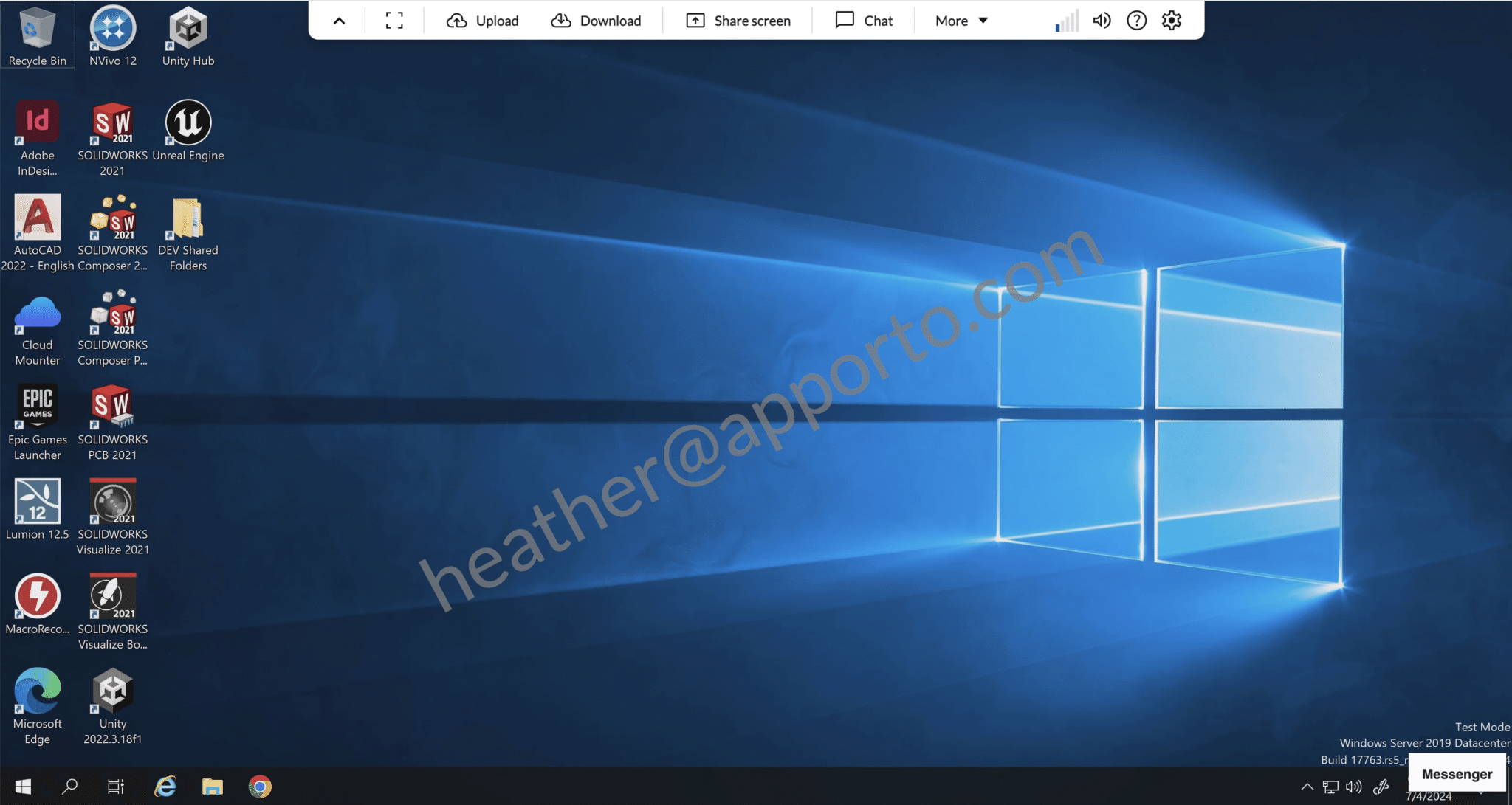Launch Lumion 12.5 from the desktop

(x=37, y=502)
